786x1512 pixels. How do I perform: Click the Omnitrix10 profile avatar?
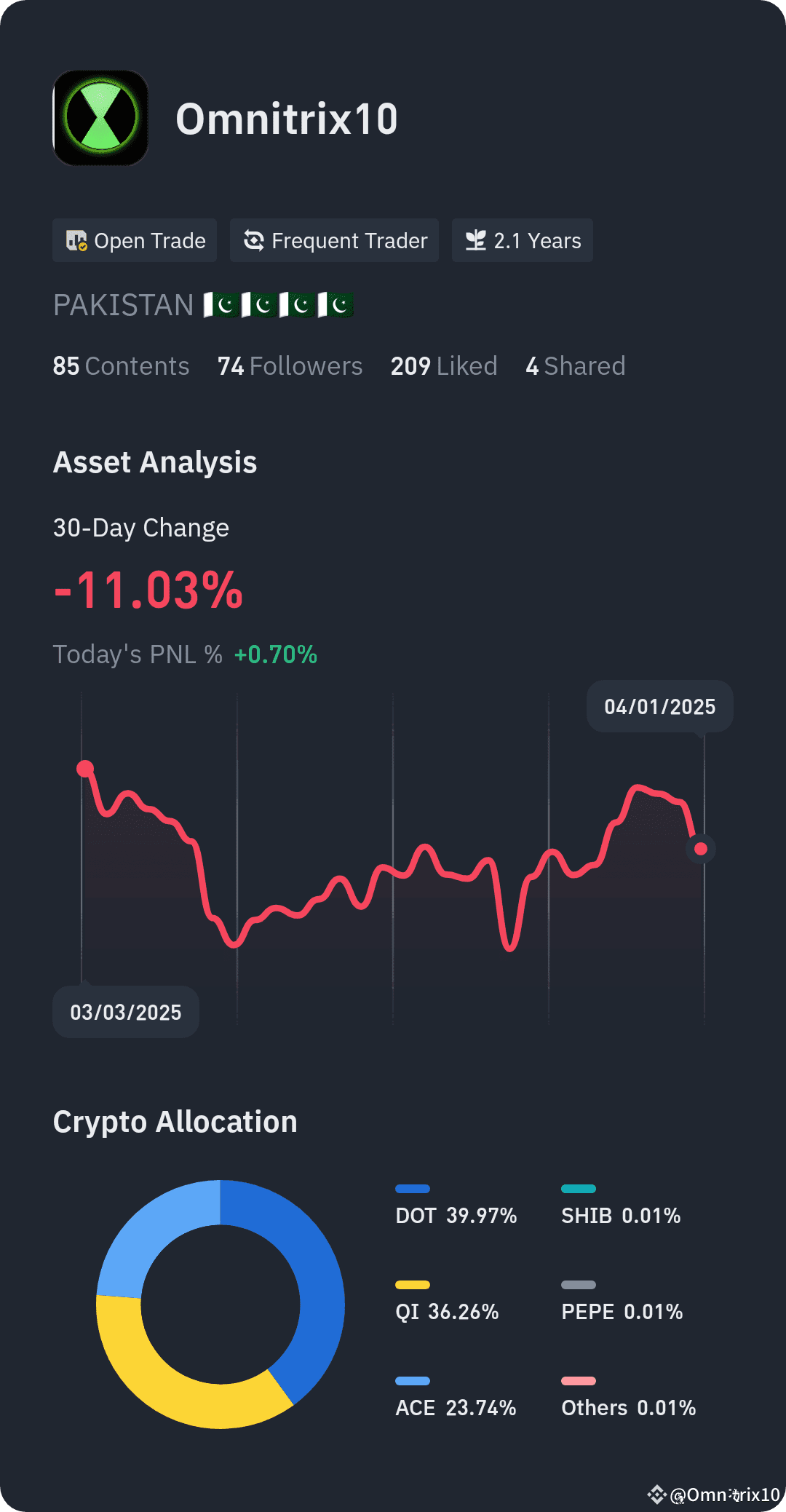100,118
